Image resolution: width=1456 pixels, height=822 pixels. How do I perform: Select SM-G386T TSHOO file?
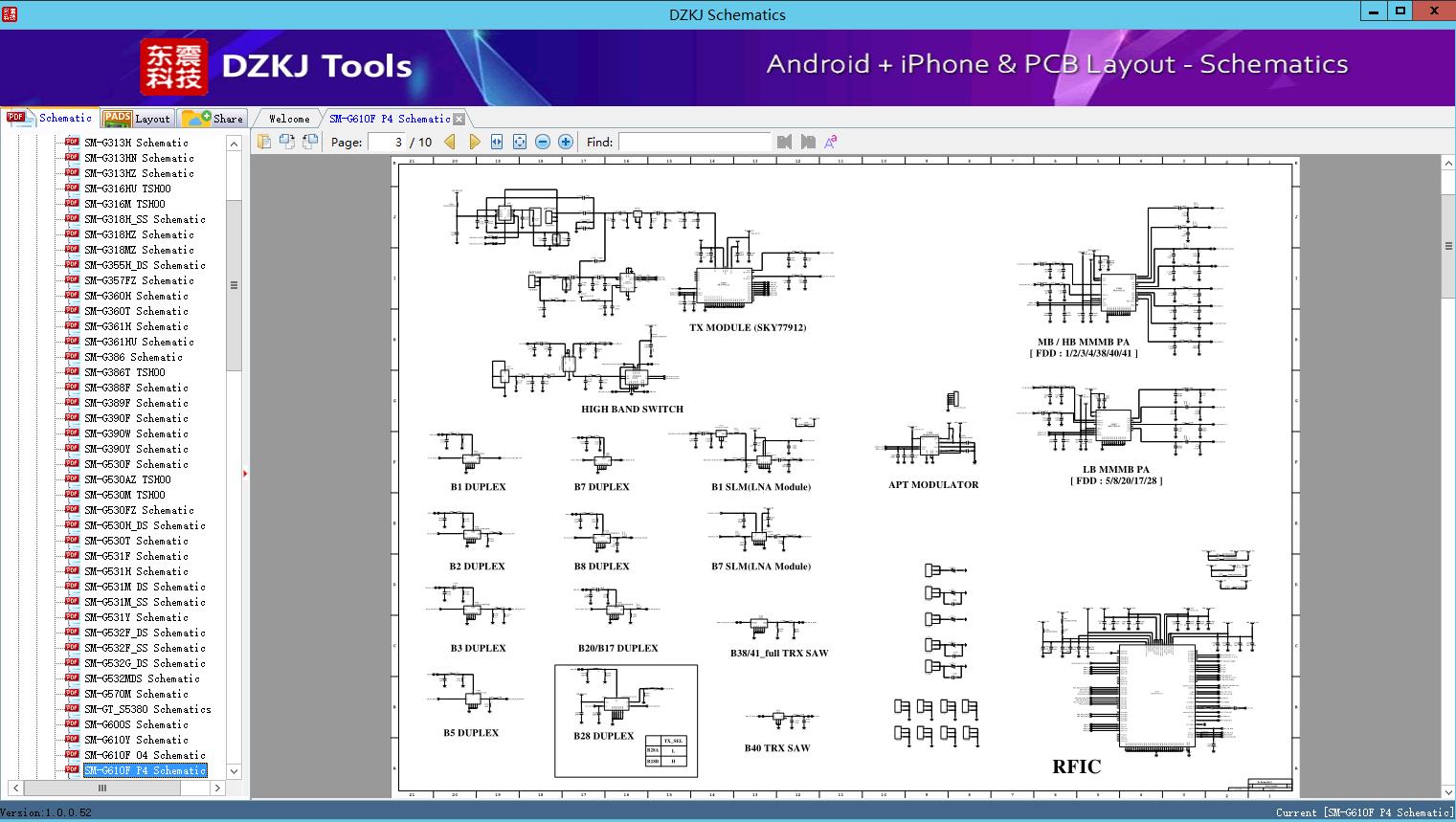(124, 372)
